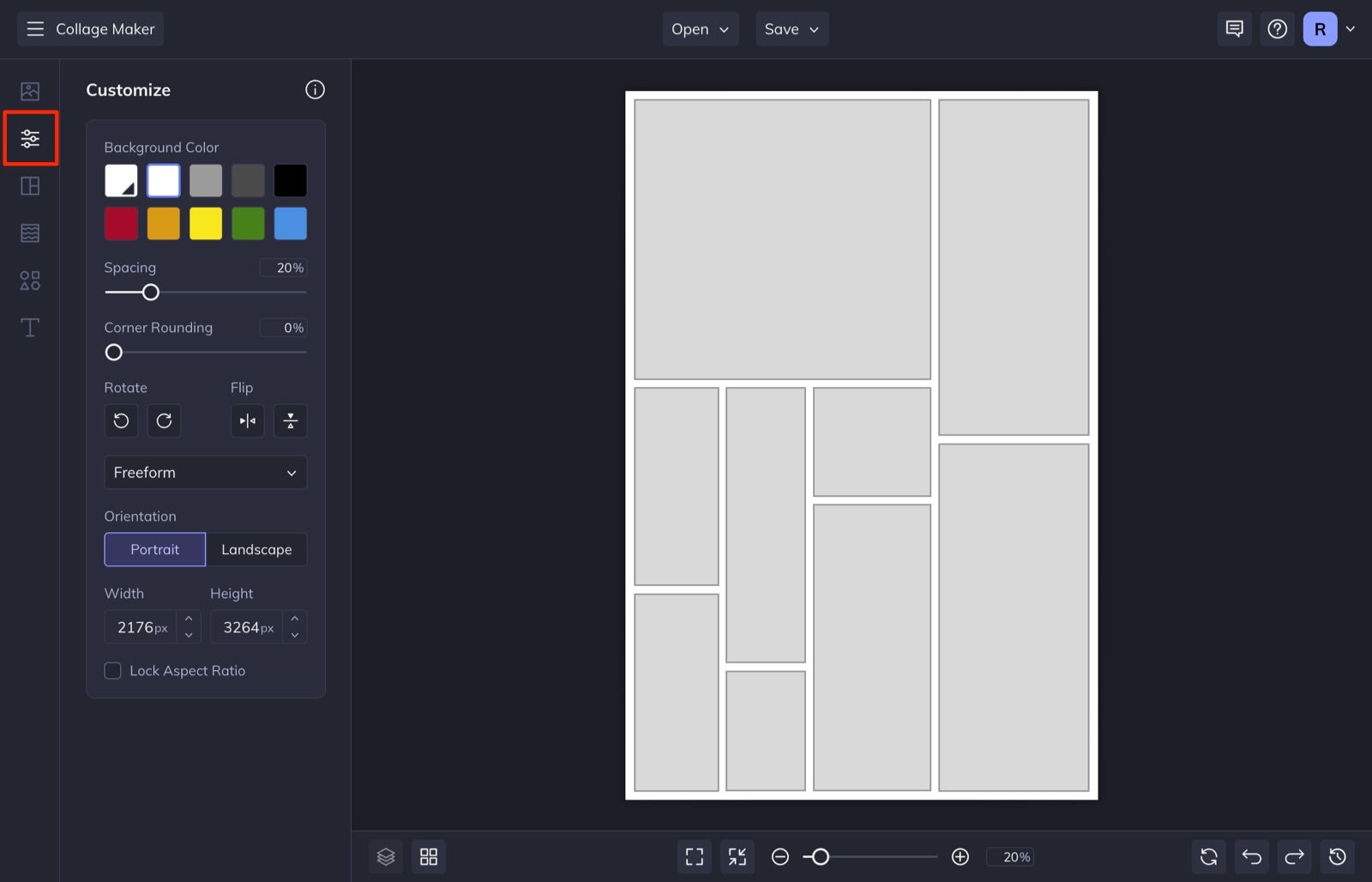The image size is (1372, 882).
Task: Open the Freeform layout dropdown
Action: (x=205, y=472)
